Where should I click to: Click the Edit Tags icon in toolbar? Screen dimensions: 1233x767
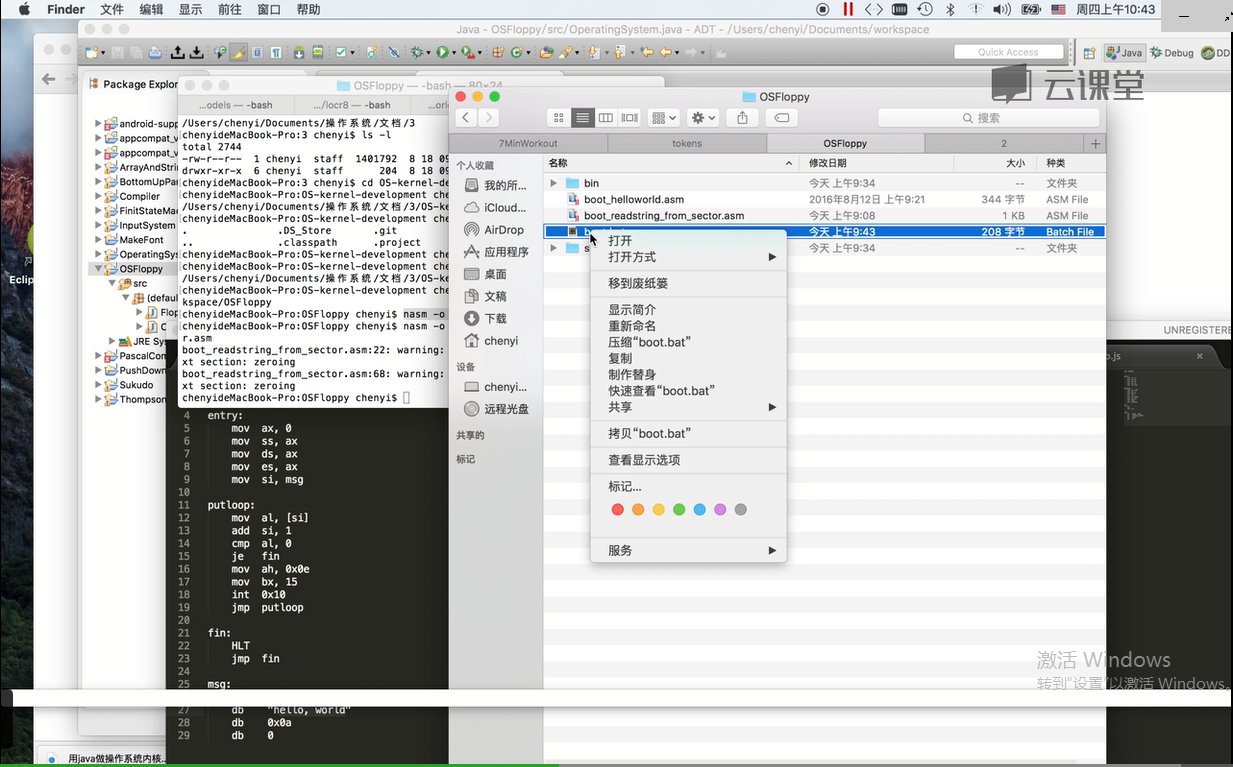(x=782, y=118)
